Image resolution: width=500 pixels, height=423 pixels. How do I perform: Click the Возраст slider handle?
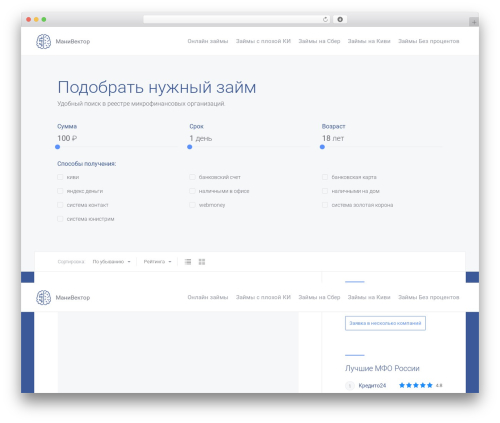pos(322,147)
